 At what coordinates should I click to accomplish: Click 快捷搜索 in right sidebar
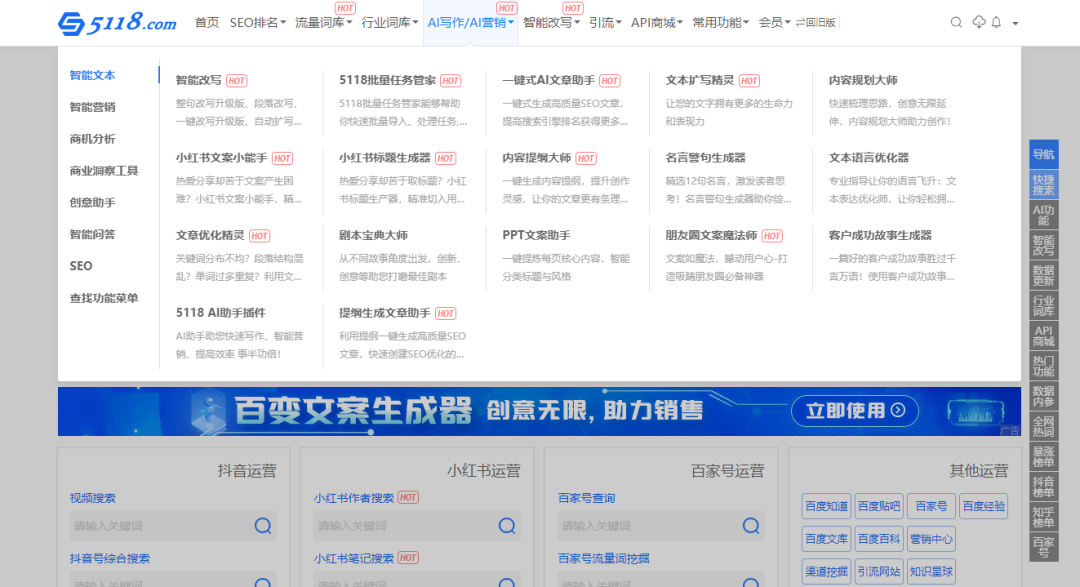1043,185
